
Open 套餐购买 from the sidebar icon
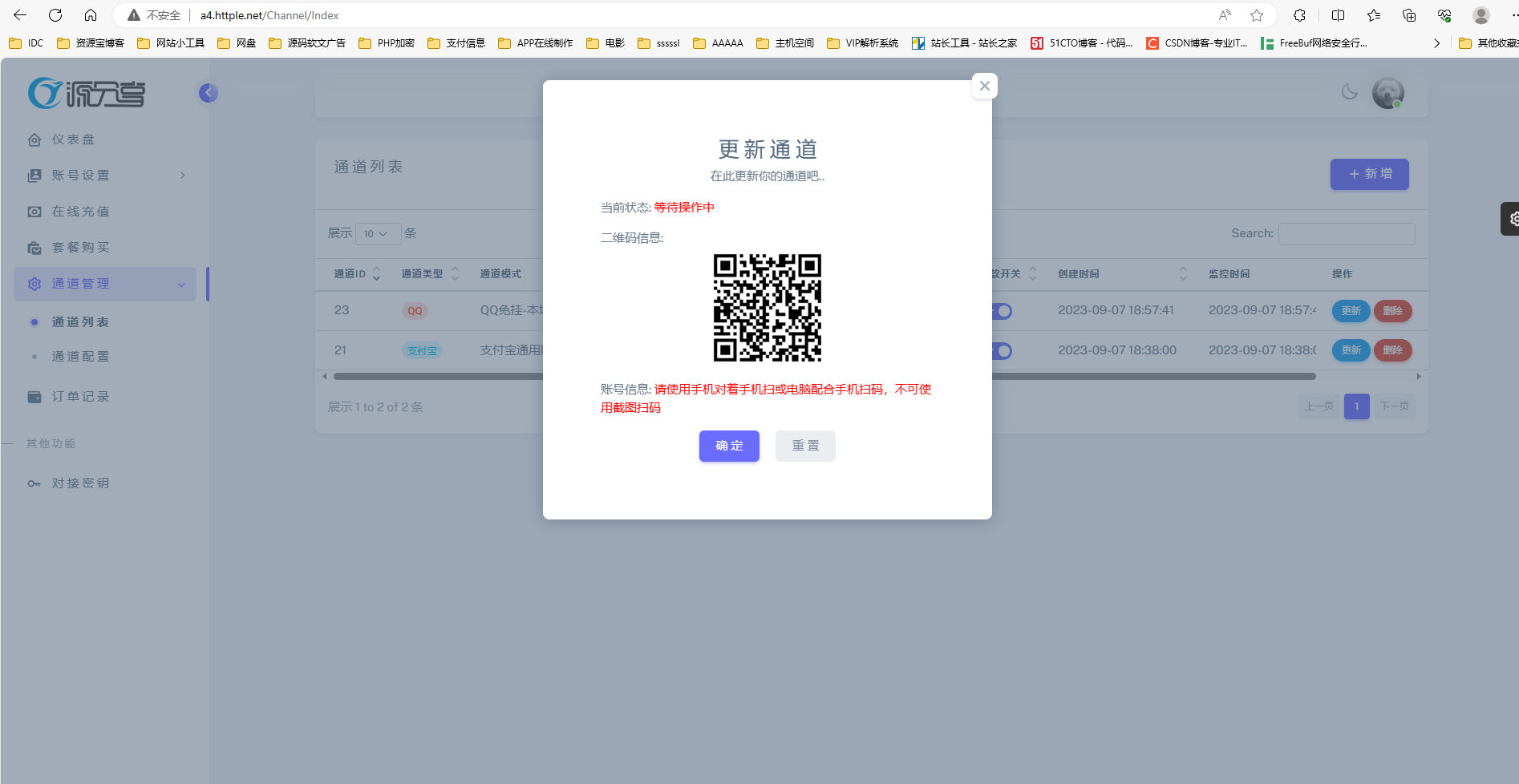click(x=34, y=247)
